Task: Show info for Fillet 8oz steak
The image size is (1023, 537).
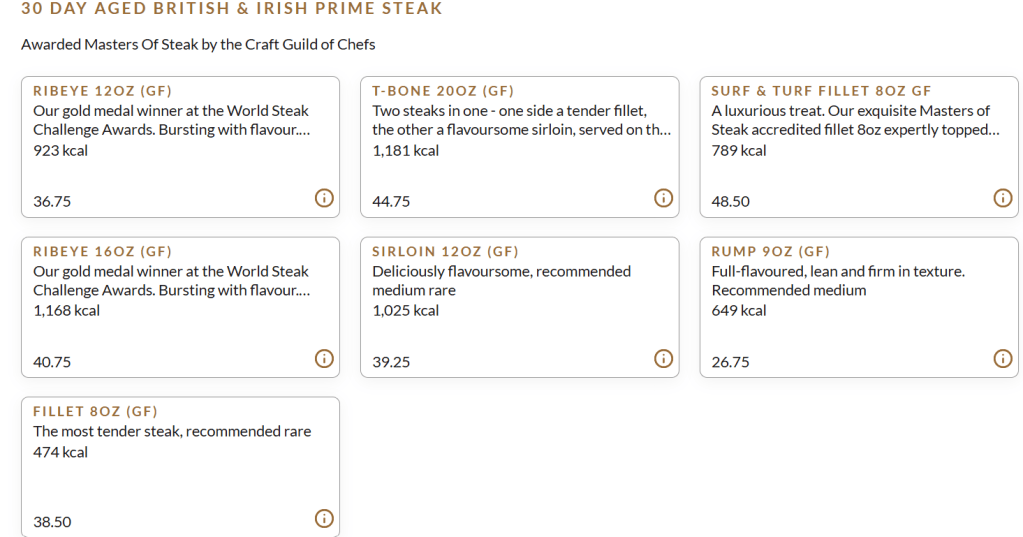Action: pos(323,518)
